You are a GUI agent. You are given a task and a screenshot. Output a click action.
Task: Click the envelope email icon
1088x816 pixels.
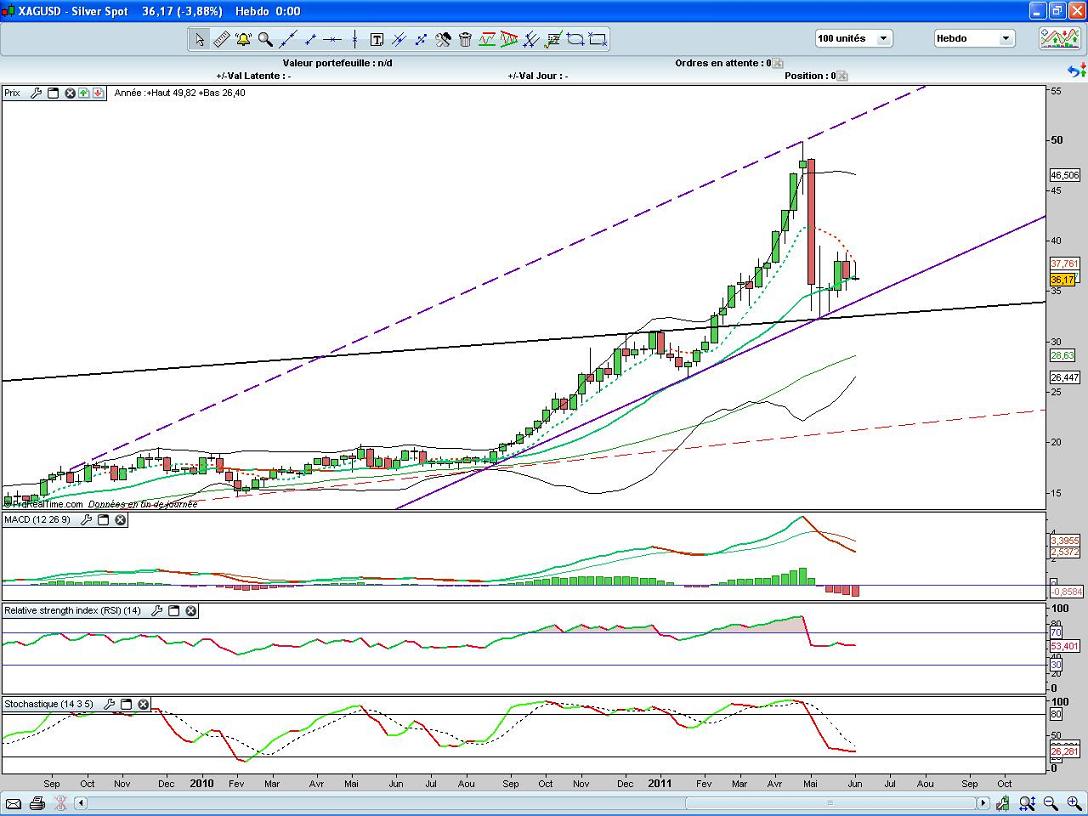[14, 803]
